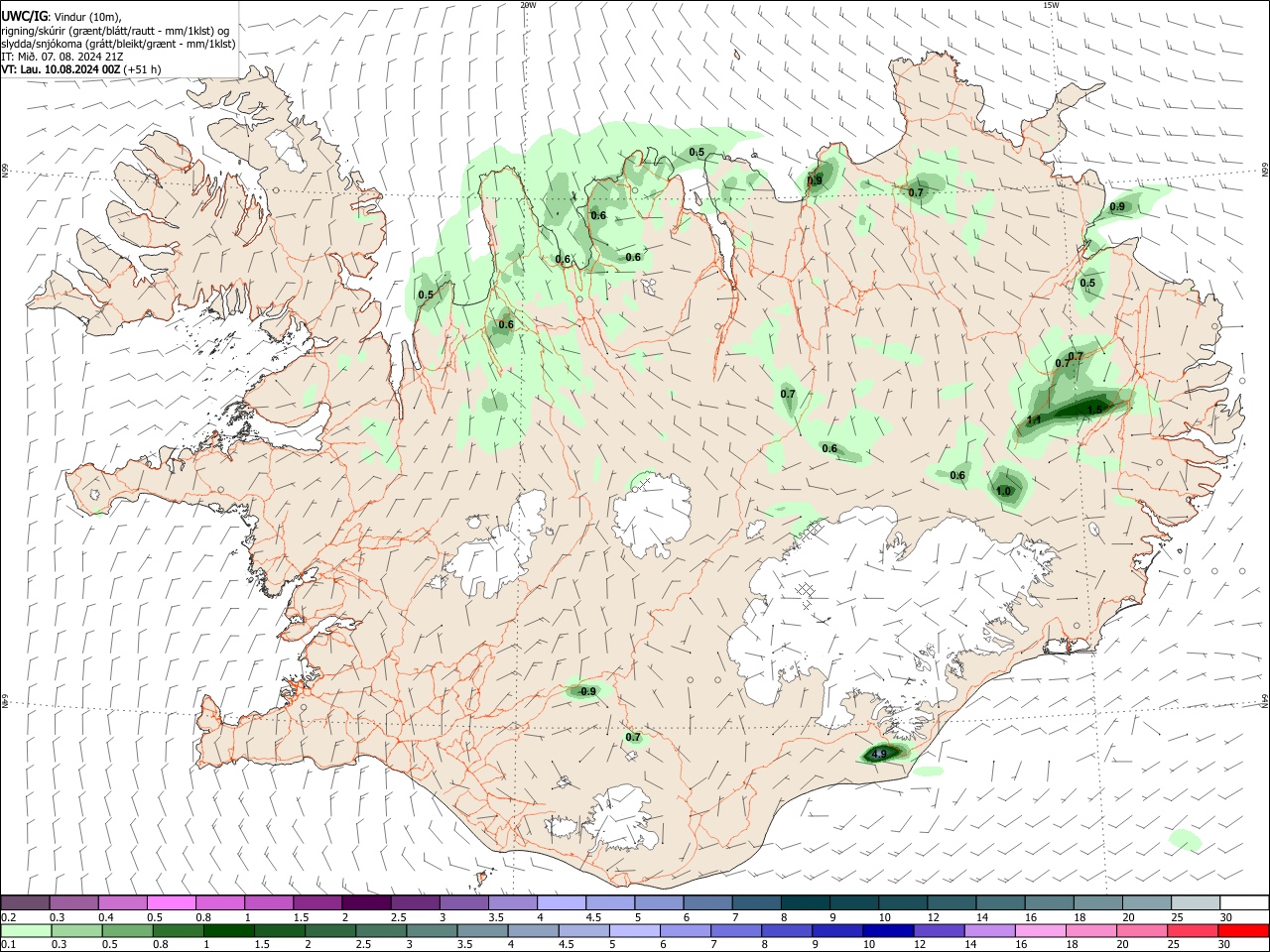Pick the green 0.5–0.8 rain legend swatch
This screenshot has width=1270, height=952.
[x=127, y=931]
